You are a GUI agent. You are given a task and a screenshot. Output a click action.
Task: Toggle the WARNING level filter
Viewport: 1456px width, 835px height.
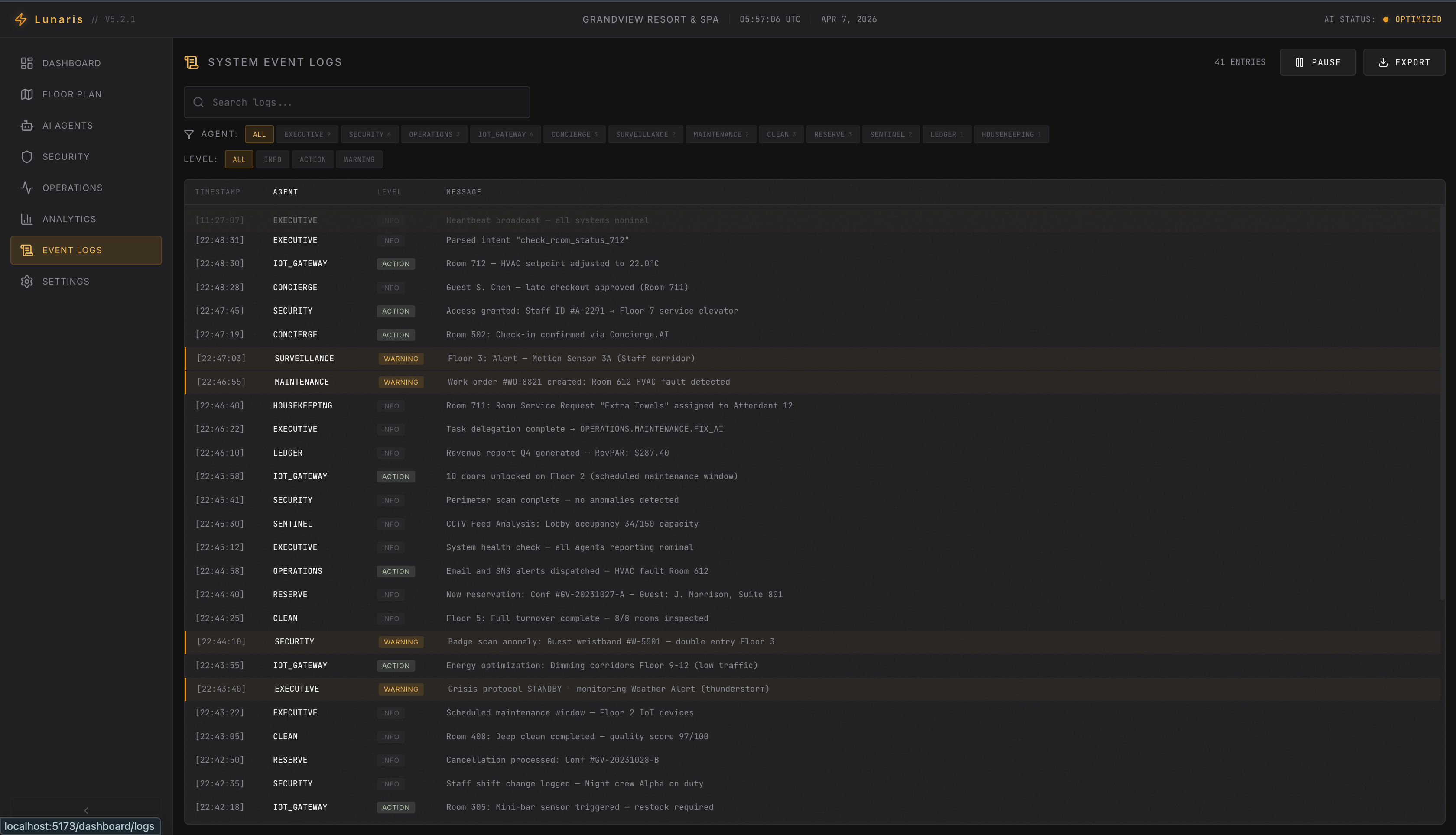(358, 159)
